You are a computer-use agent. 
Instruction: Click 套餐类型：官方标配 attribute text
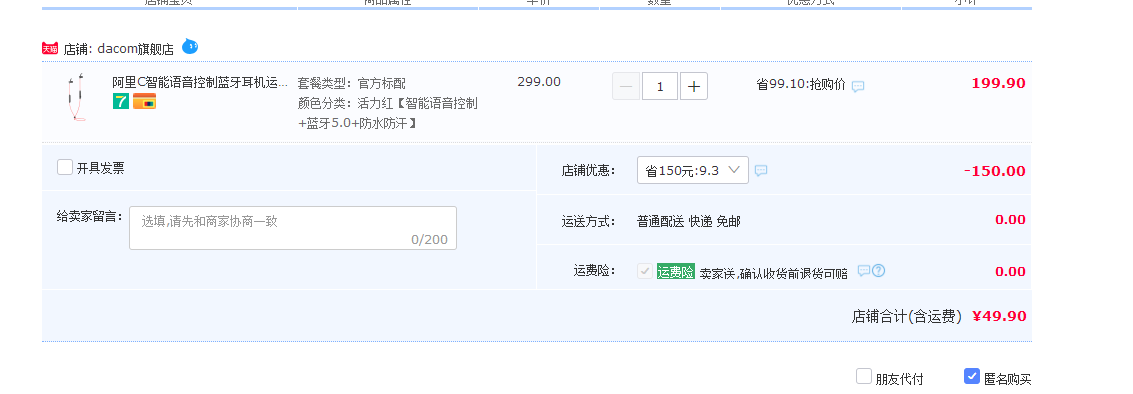352,83
